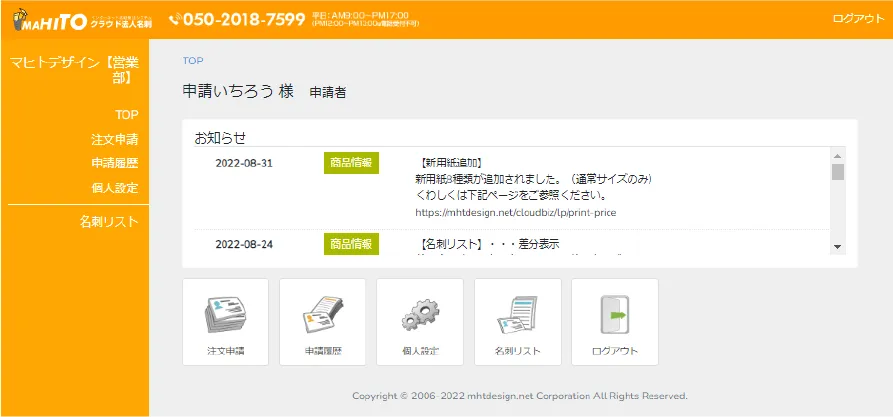Select 名刺リスト in the sidebar menu
The image size is (893, 417).
[x=109, y=222]
